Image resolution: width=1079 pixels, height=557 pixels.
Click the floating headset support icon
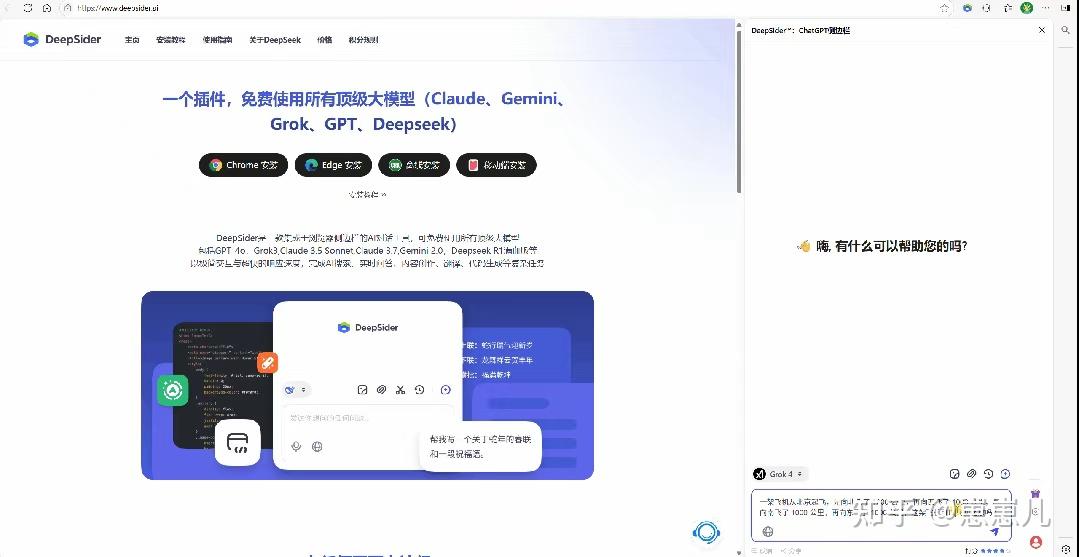706,532
